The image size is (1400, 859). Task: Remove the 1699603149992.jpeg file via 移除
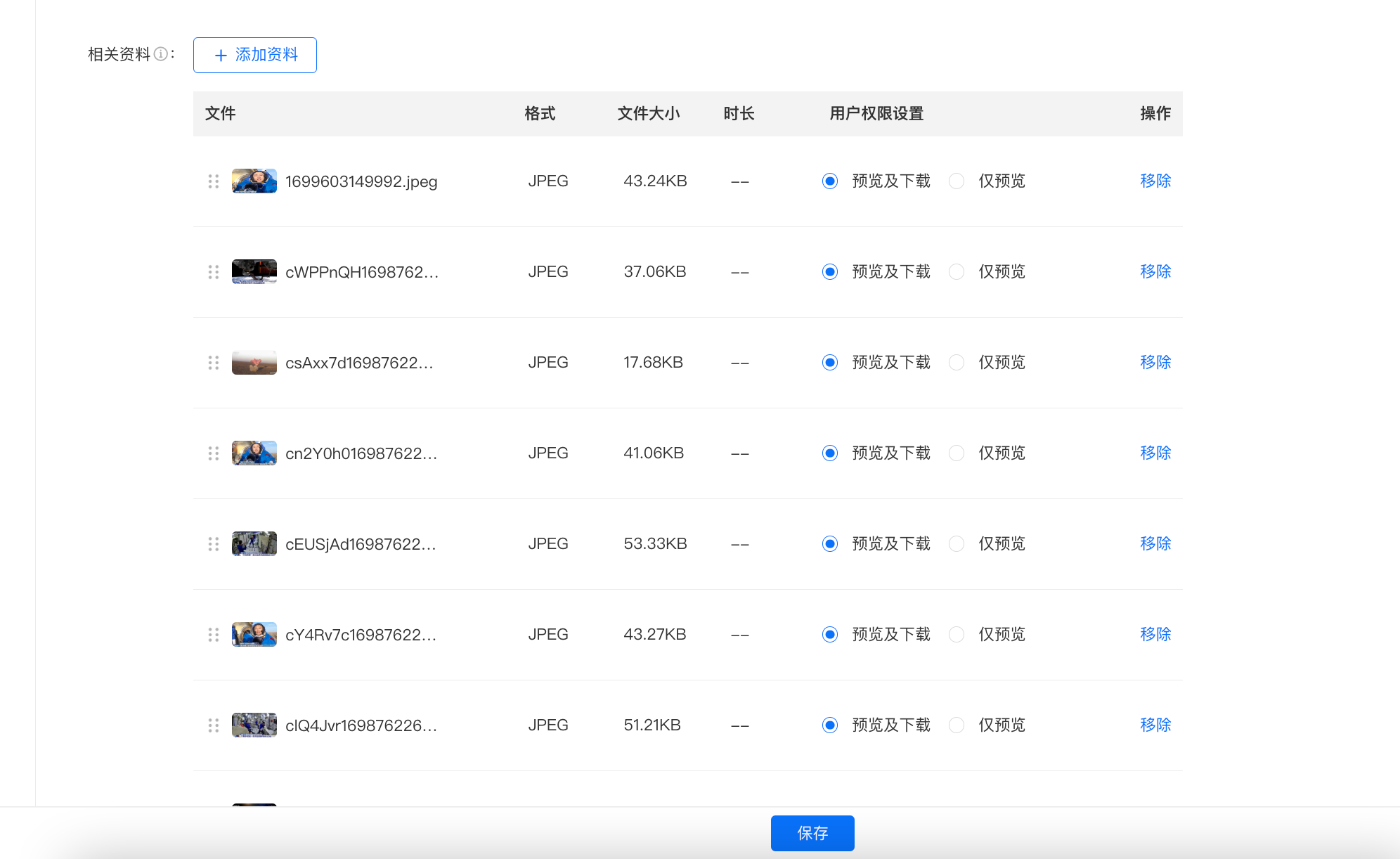1155,181
